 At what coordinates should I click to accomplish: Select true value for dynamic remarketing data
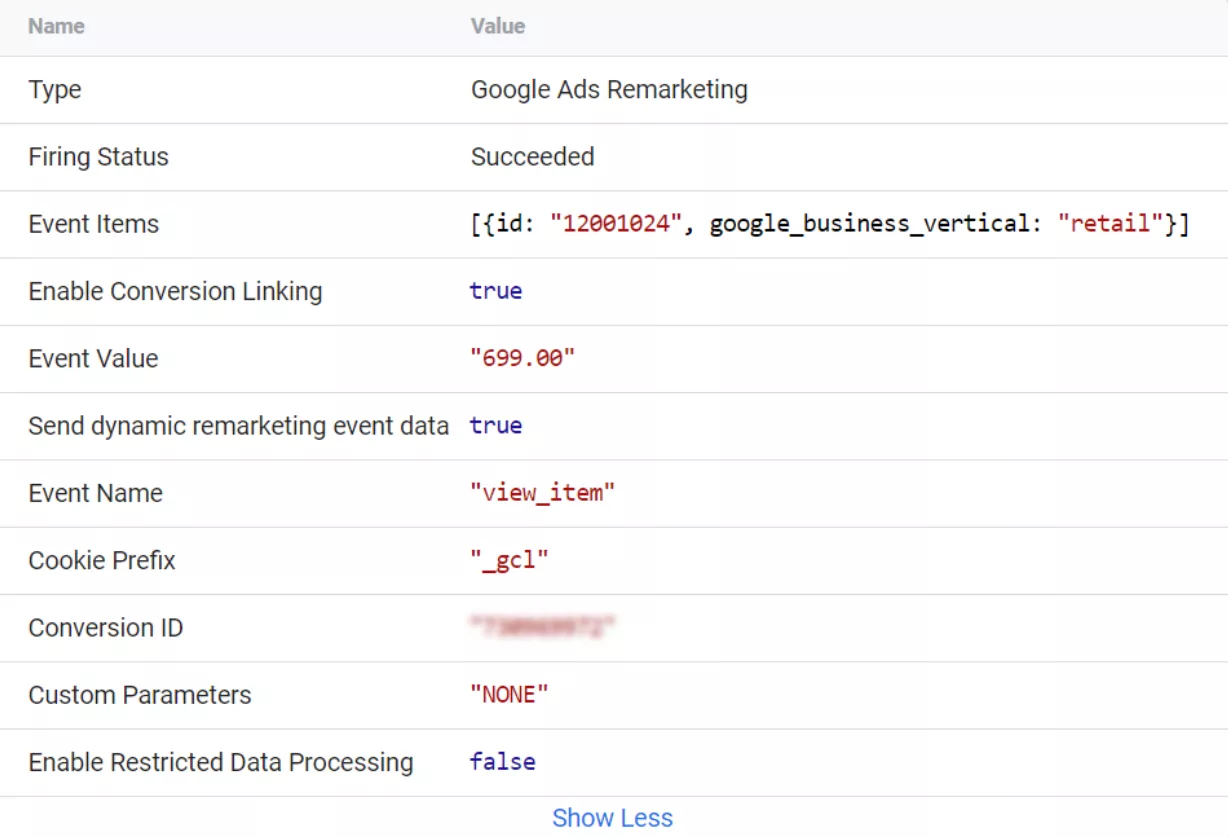pos(496,426)
